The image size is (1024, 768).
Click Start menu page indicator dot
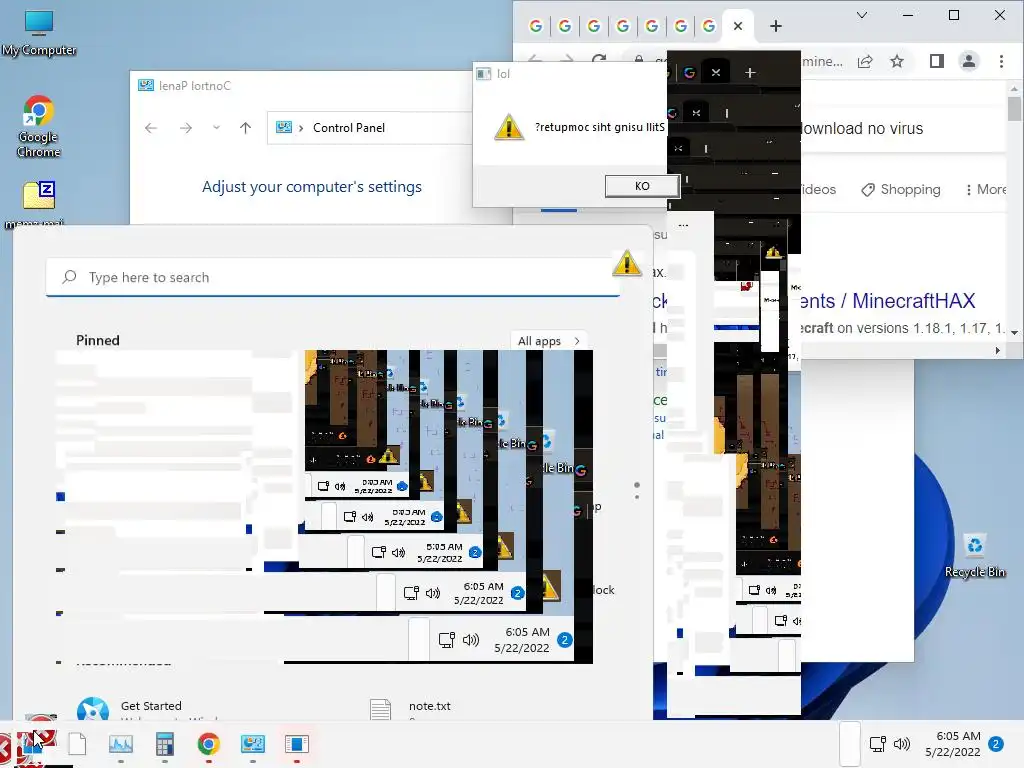pyautogui.click(x=637, y=485)
